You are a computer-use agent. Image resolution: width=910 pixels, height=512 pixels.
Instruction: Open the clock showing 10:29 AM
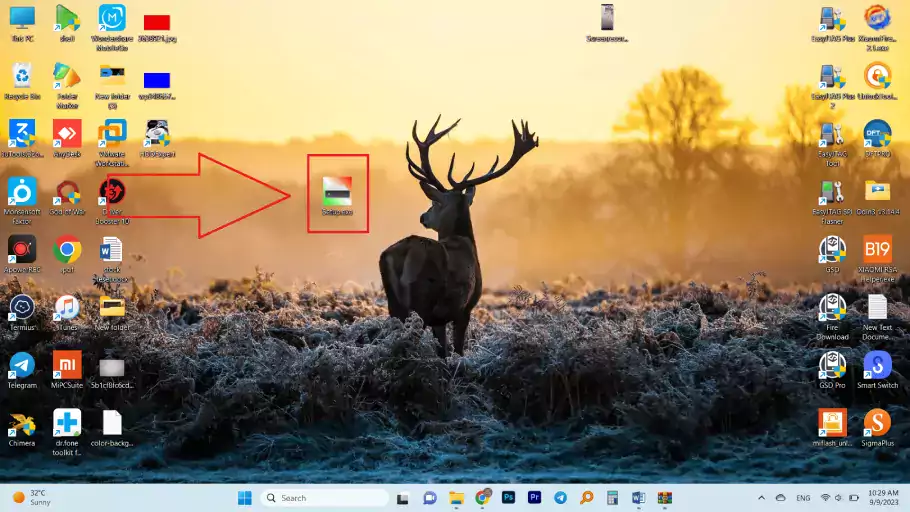pos(878,497)
